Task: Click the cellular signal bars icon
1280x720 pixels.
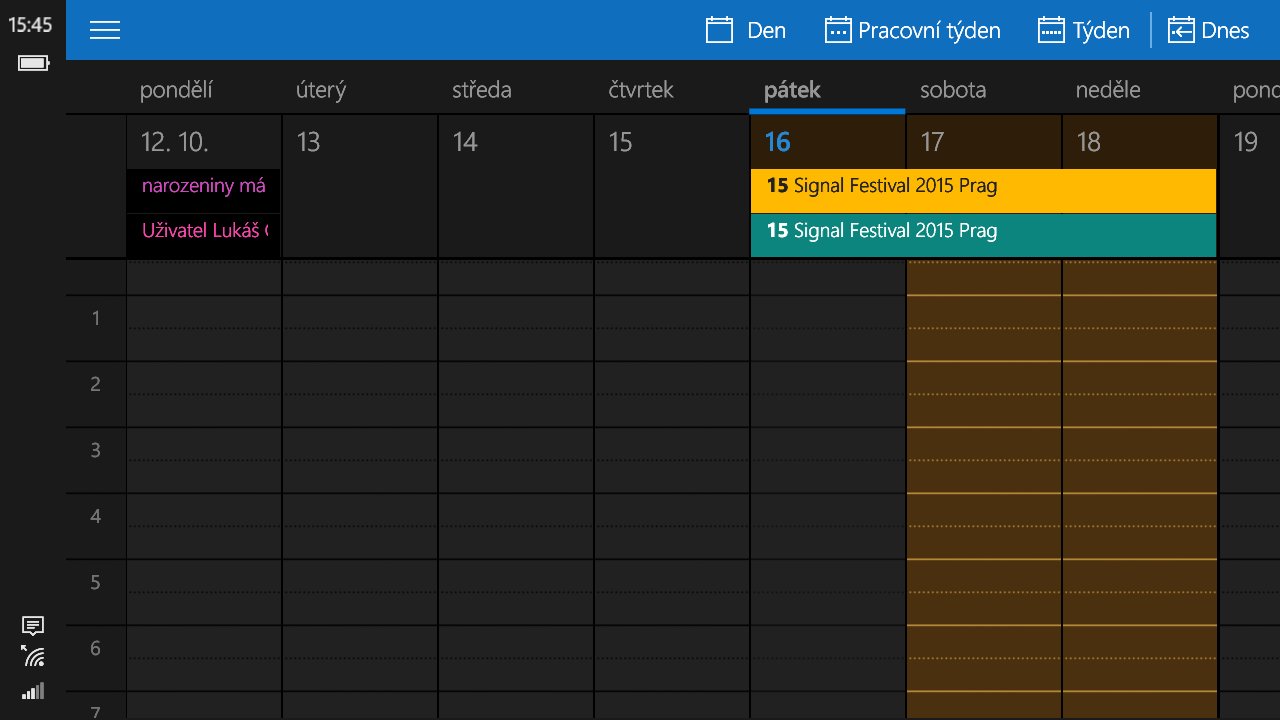Action: point(33,690)
